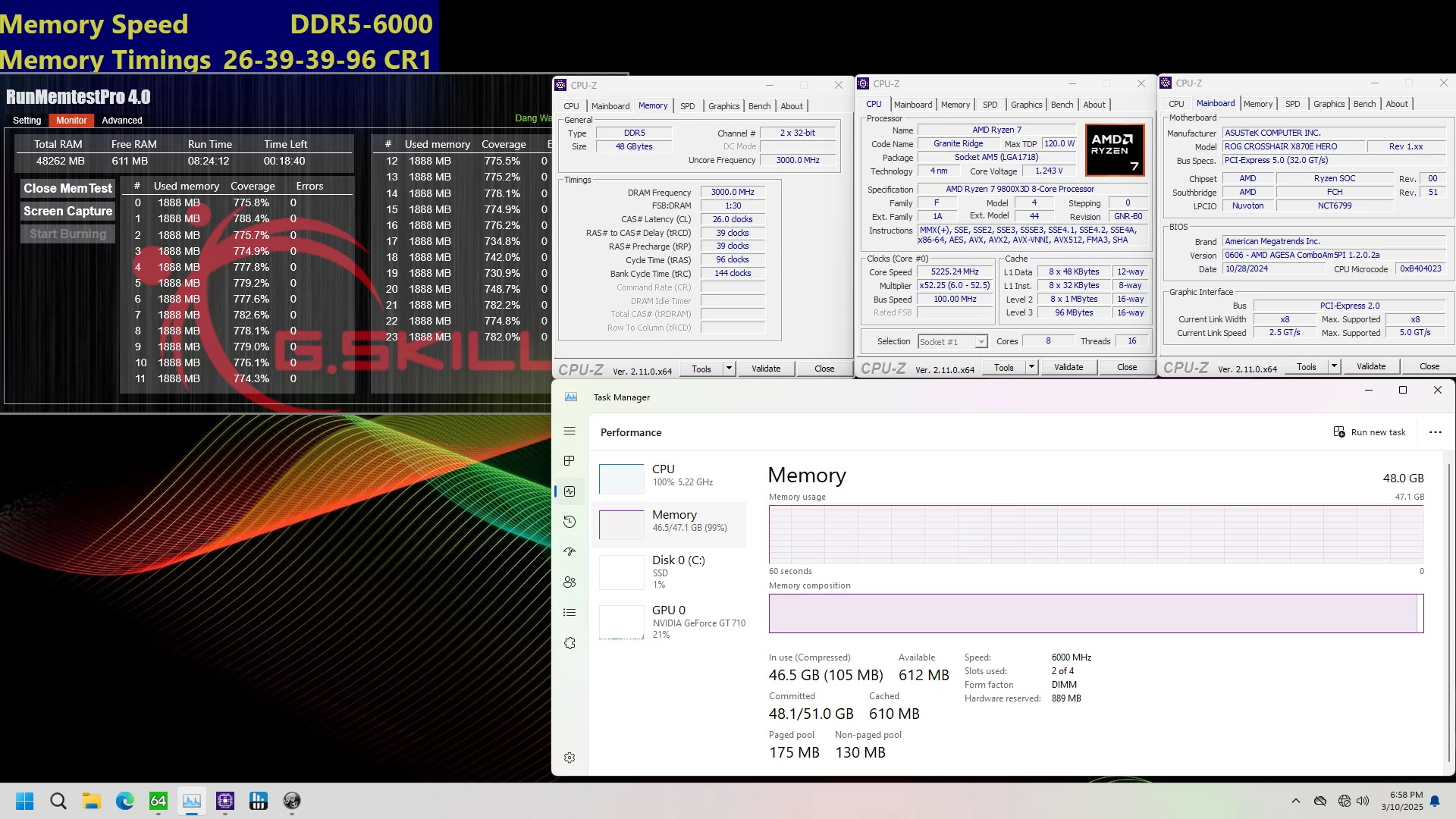The image size is (1456, 819).
Task: Click the Graphics tab in CPU-Z
Action: [x=724, y=106]
